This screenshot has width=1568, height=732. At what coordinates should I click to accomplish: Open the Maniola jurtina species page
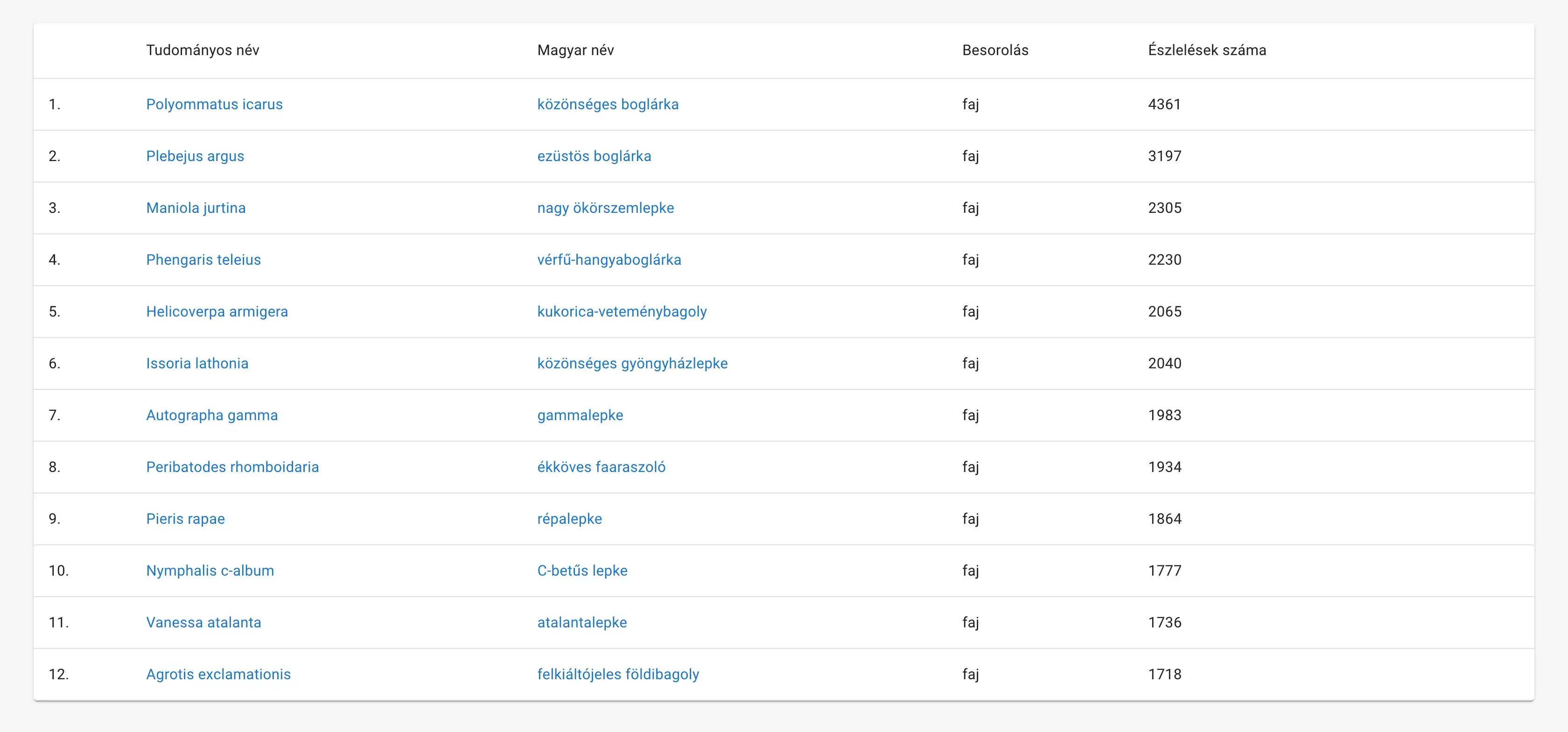[x=196, y=208]
